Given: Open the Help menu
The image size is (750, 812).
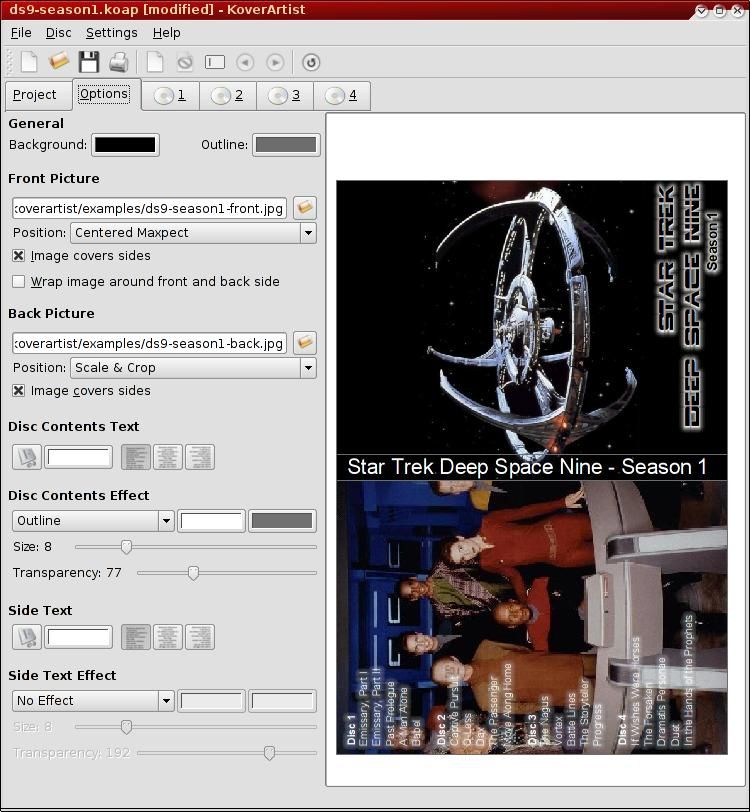Looking at the screenshot, I should 166,33.
